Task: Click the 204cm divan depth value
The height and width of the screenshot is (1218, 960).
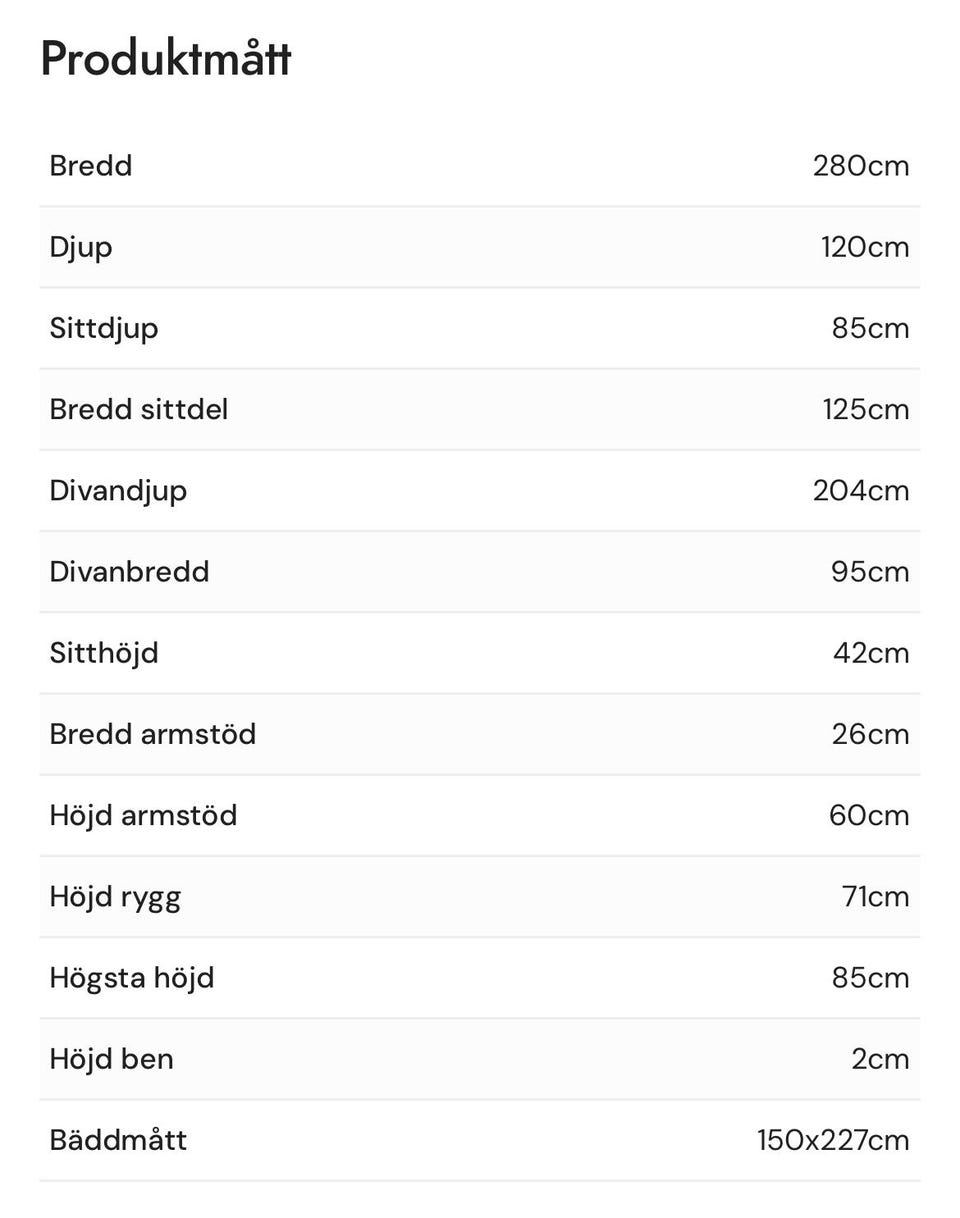Action: (861, 490)
